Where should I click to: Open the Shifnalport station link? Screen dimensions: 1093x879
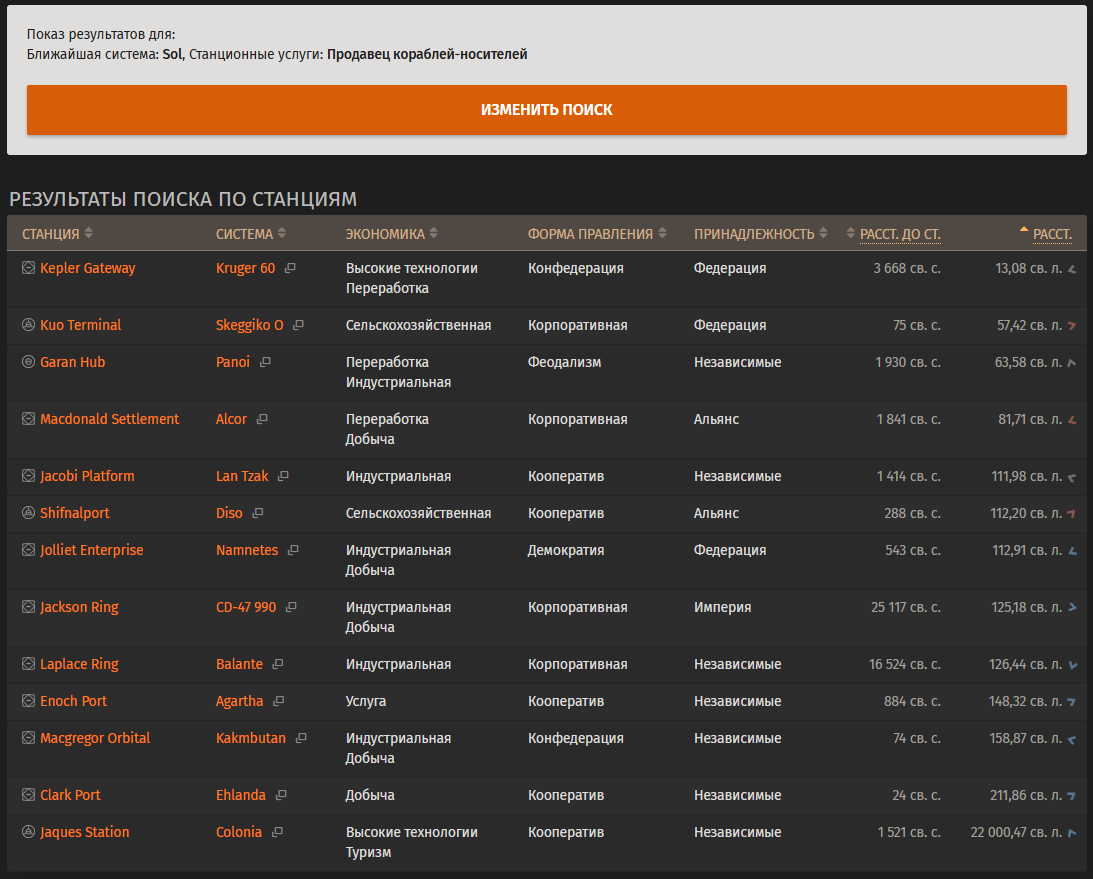click(x=75, y=513)
